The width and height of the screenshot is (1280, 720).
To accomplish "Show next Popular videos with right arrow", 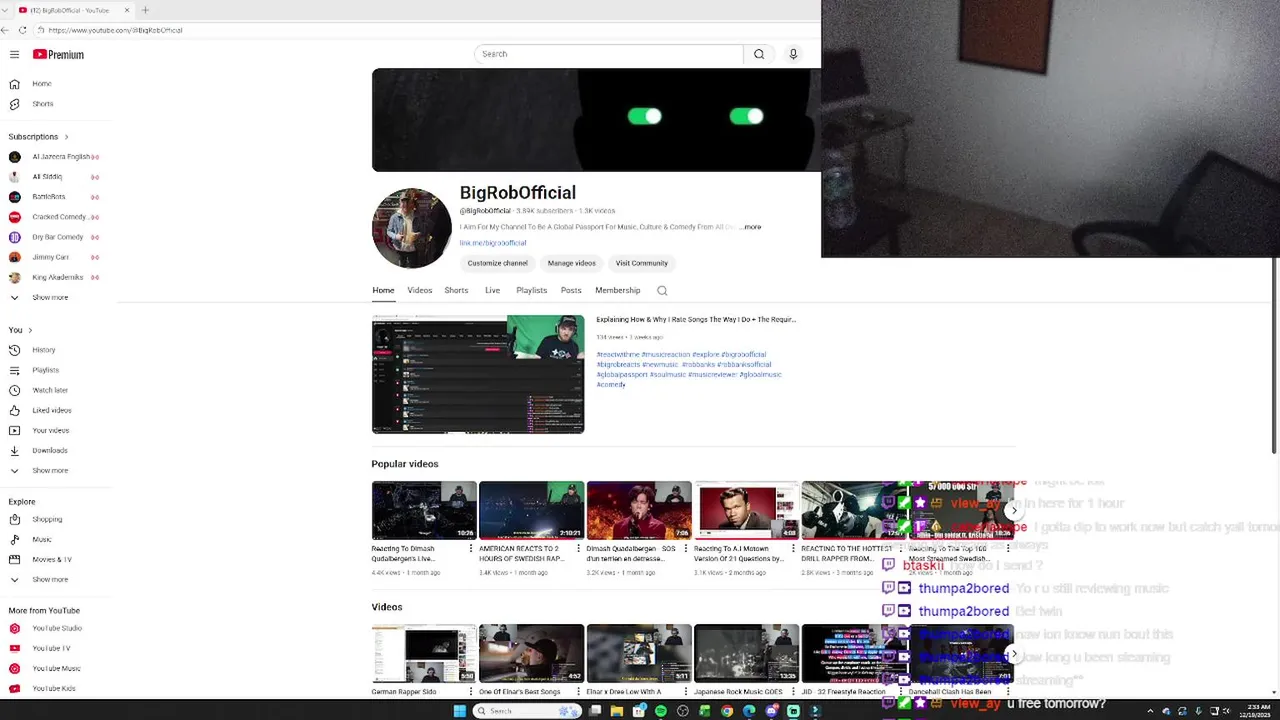I will point(1014,510).
